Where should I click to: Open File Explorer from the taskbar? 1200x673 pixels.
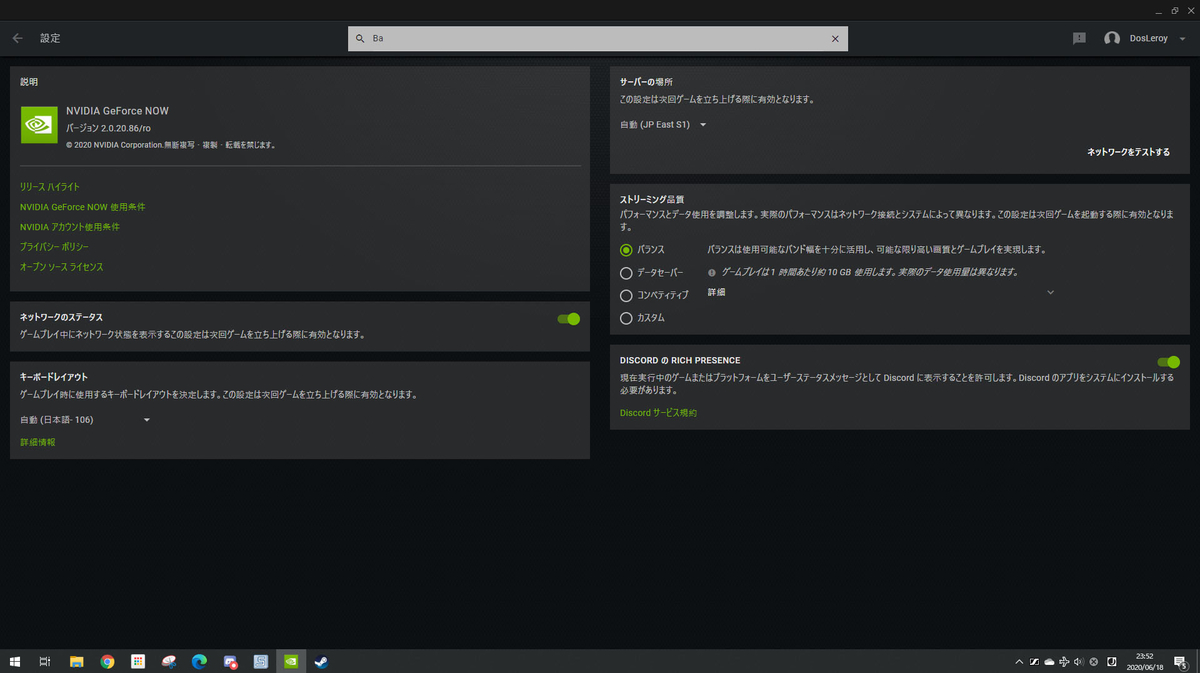tap(76, 661)
